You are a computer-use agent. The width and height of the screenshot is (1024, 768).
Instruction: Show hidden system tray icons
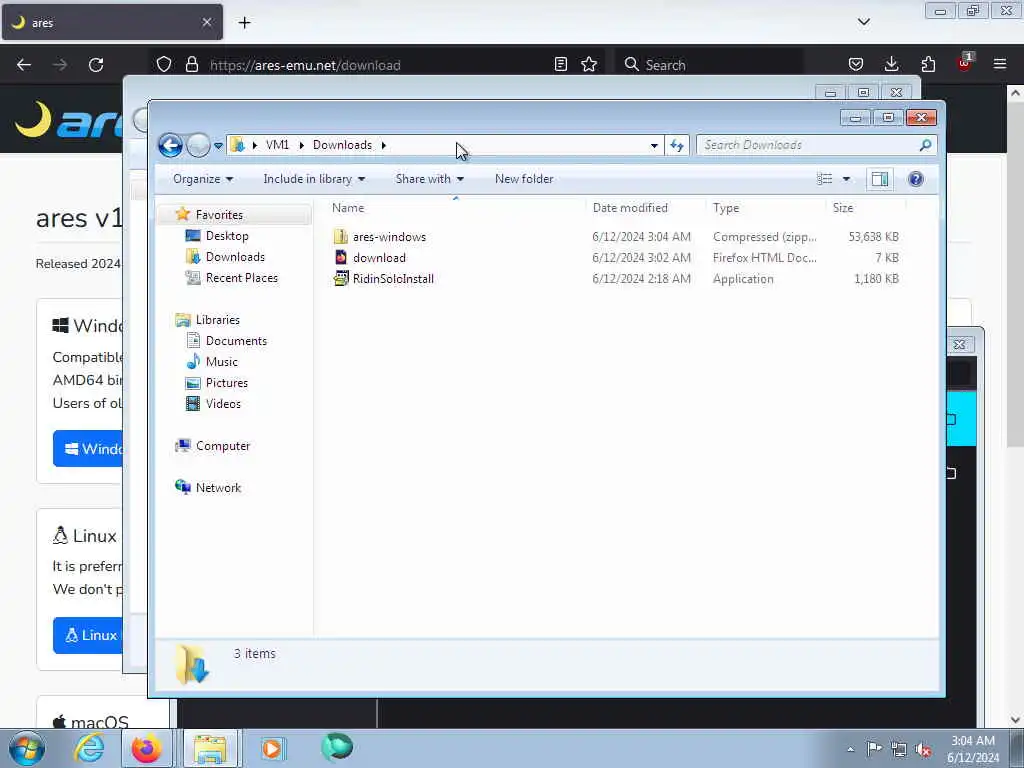[850, 750]
